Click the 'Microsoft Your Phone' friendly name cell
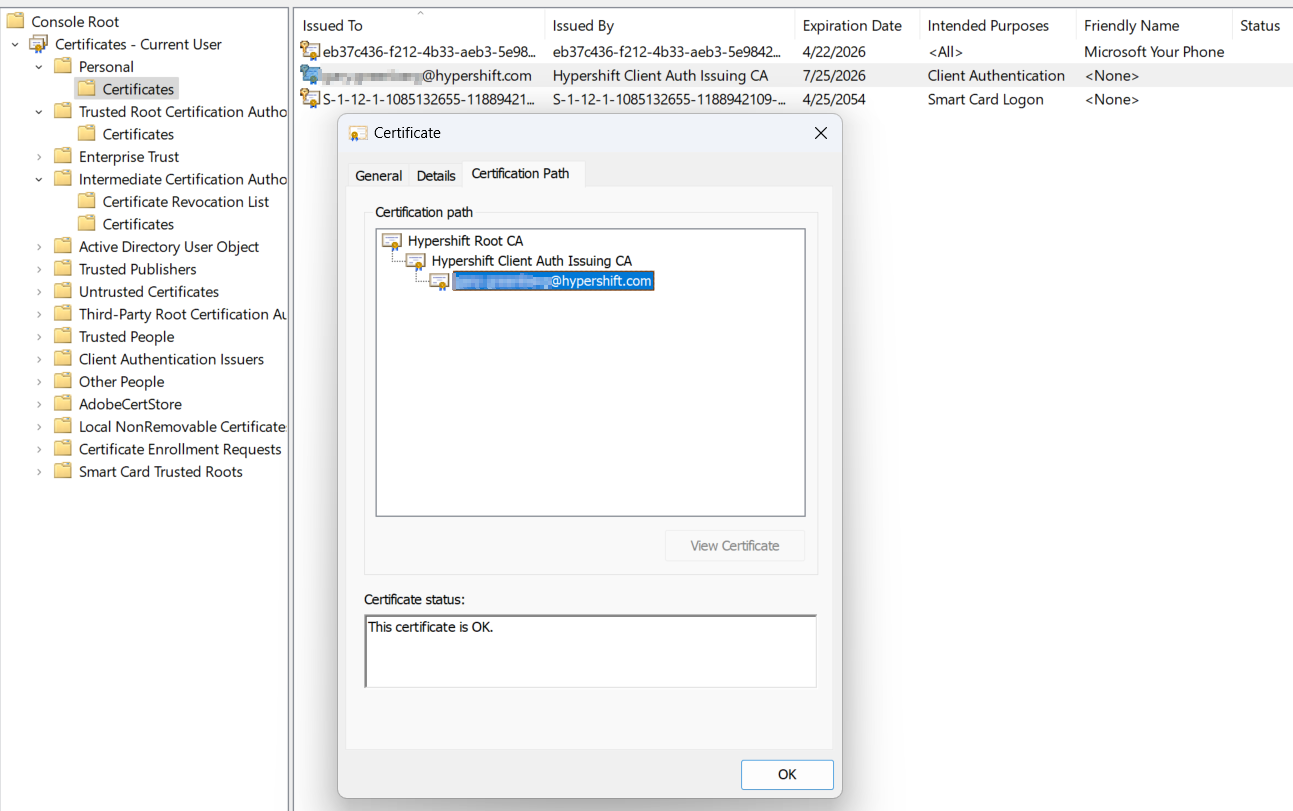 pos(1154,51)
